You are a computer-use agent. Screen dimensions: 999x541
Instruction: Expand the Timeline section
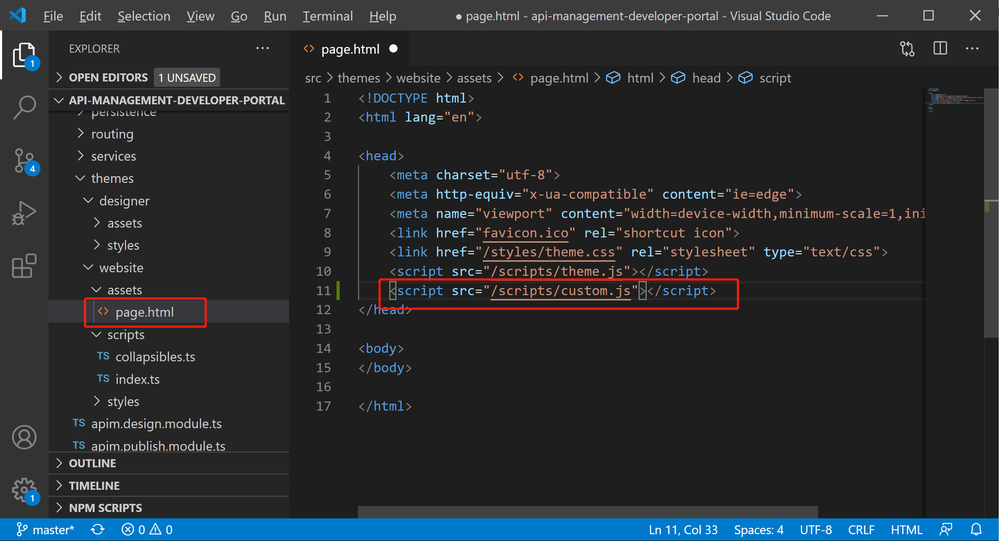pyautogui.click(x=169, y=486)
